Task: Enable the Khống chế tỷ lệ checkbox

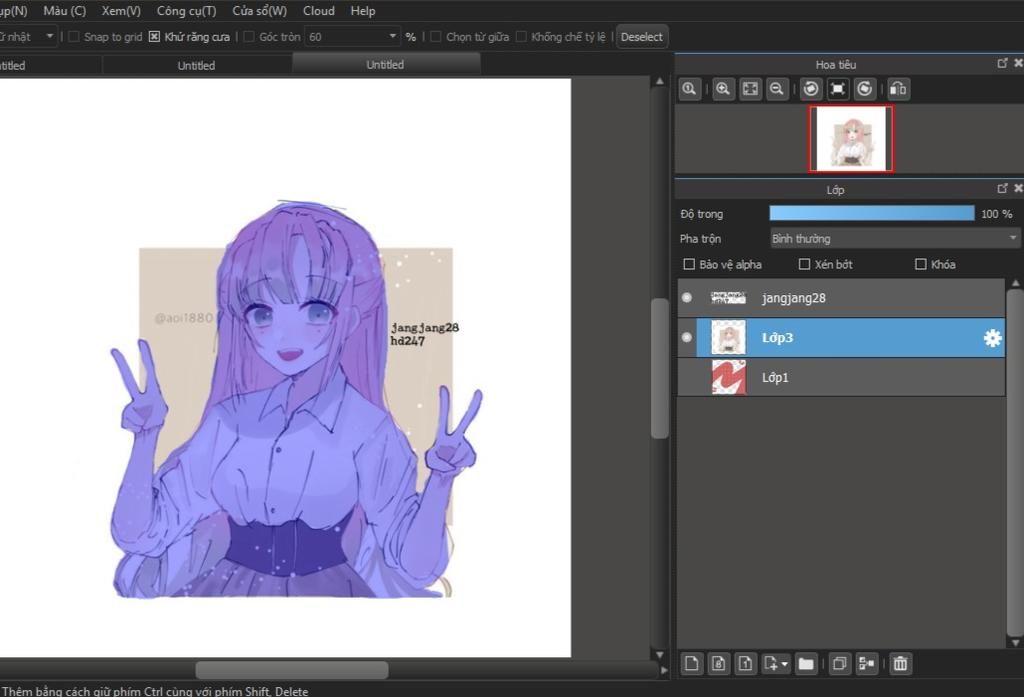Action: click(521, 37)
